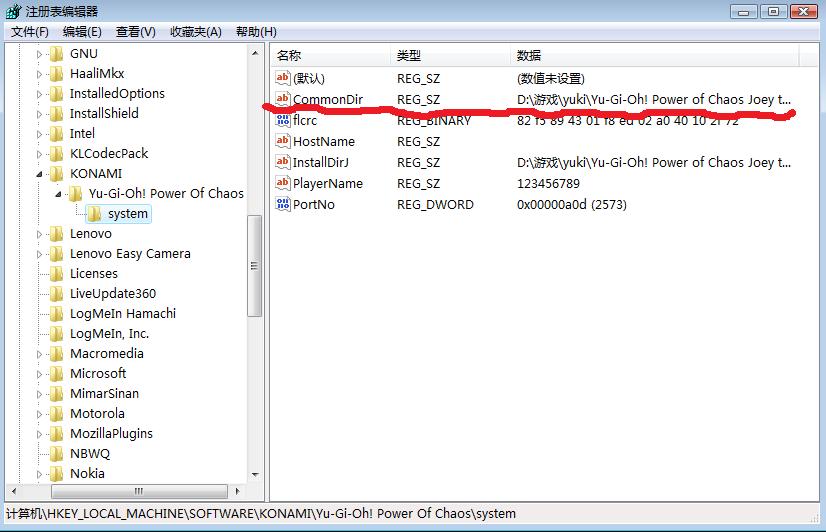Click the Licenses folder icon
The width and height of the screenshot is (826, 532).
click(x=56, y=274)
